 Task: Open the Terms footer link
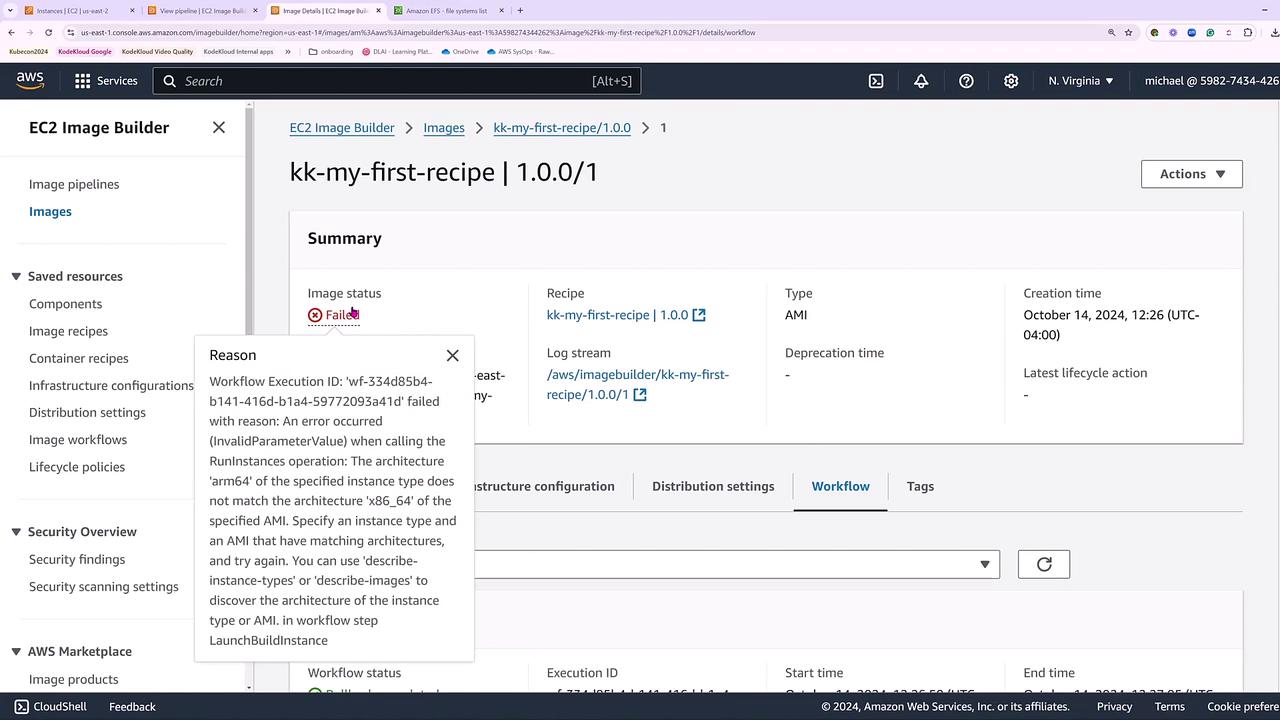[x=1170, y=707]
